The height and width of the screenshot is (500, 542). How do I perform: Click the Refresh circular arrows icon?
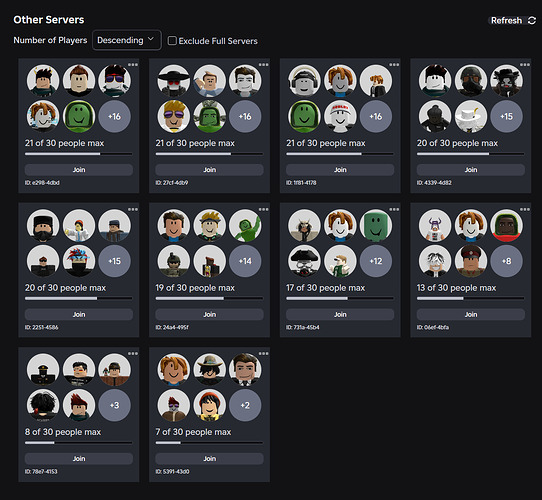pyautogui.click(x=532, y=21)
